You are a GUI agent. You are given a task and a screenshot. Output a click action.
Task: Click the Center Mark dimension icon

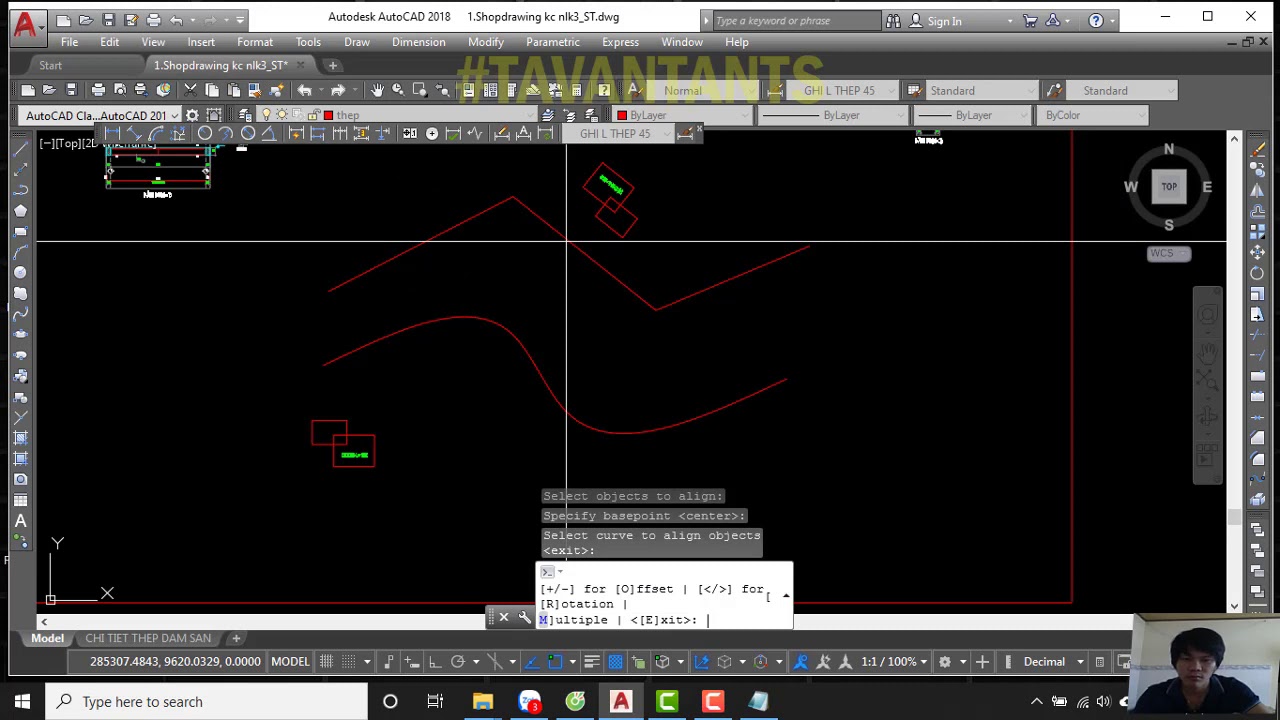(432, 134)
